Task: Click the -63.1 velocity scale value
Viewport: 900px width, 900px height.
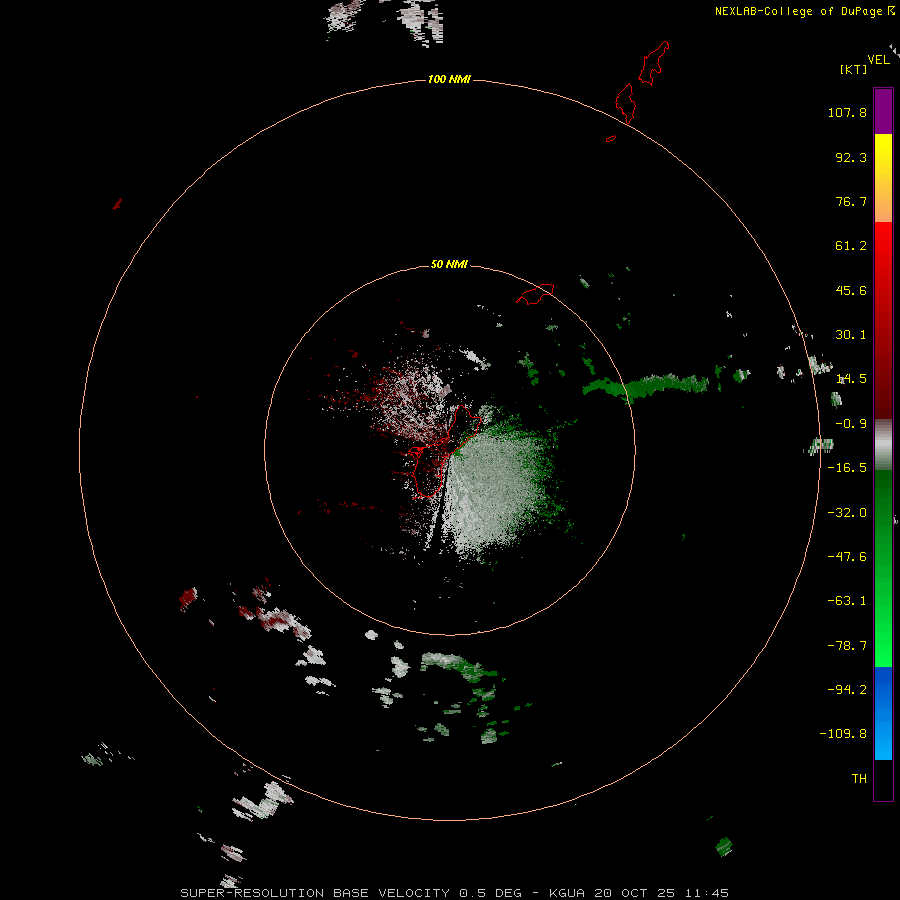Action: pyautogui.click(x=847, y=601)
